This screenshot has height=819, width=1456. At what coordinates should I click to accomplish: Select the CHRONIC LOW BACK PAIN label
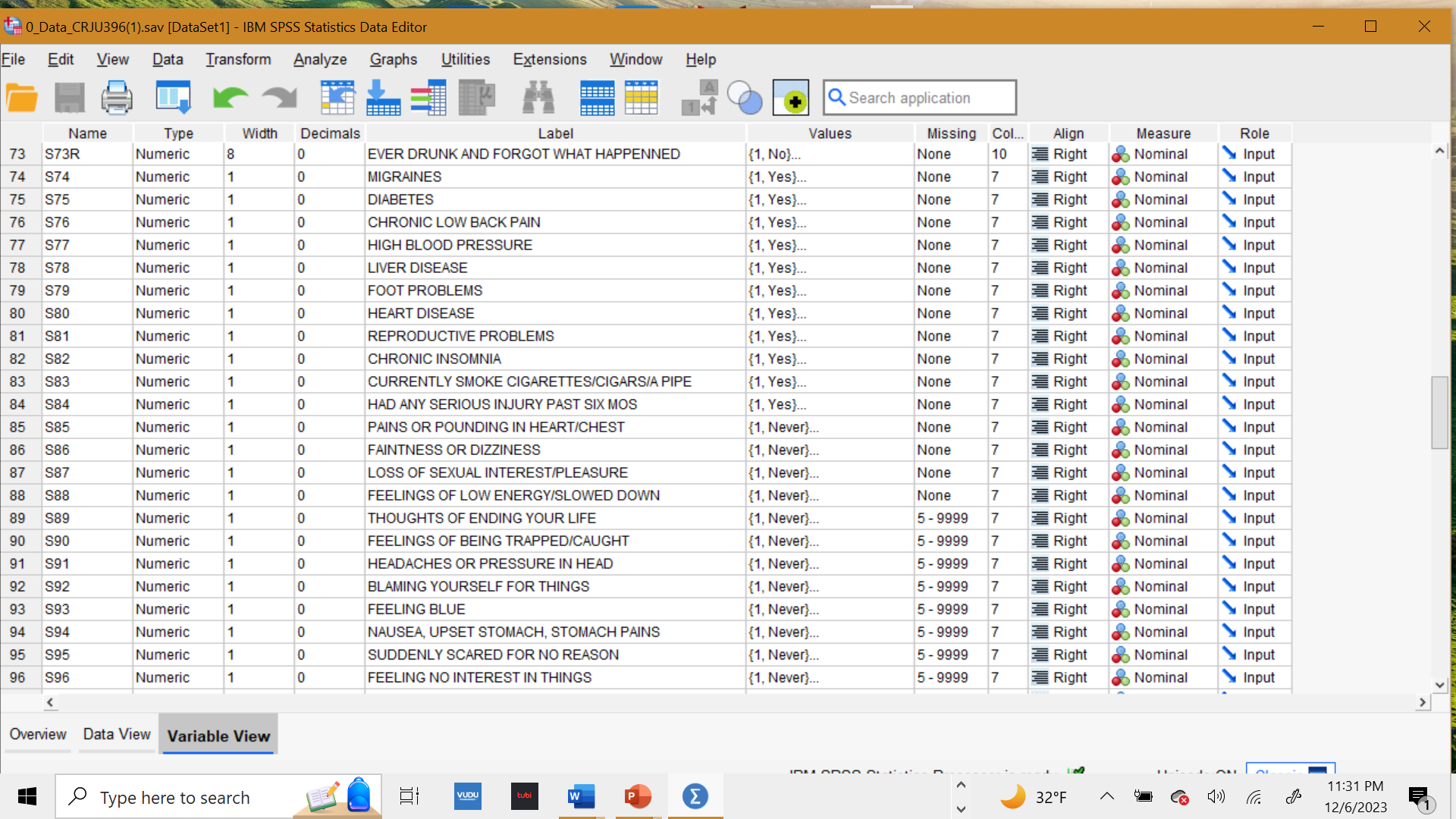coord(555,222)
